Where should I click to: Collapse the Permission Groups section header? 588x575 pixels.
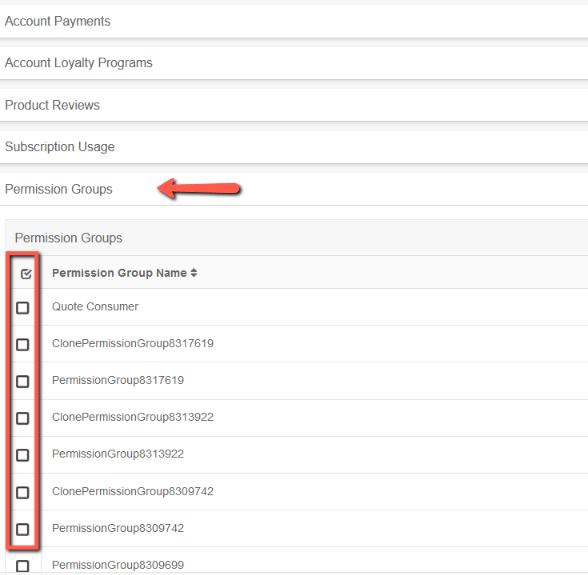pyautogui.click(x=294, y=189)
